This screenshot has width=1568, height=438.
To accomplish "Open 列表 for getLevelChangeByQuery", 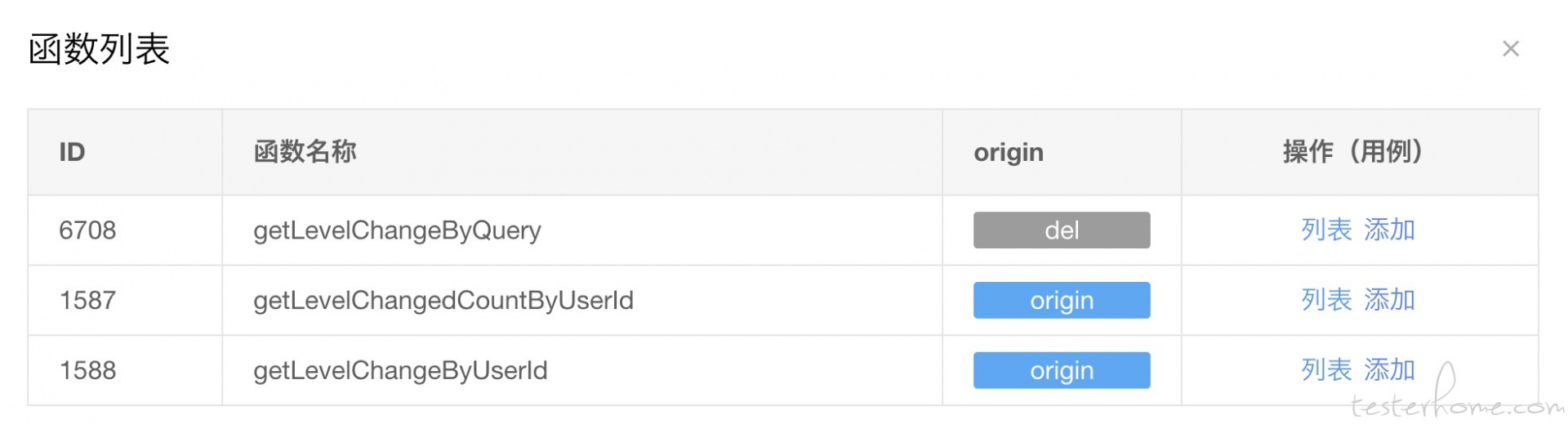I will click(1326, 230).
